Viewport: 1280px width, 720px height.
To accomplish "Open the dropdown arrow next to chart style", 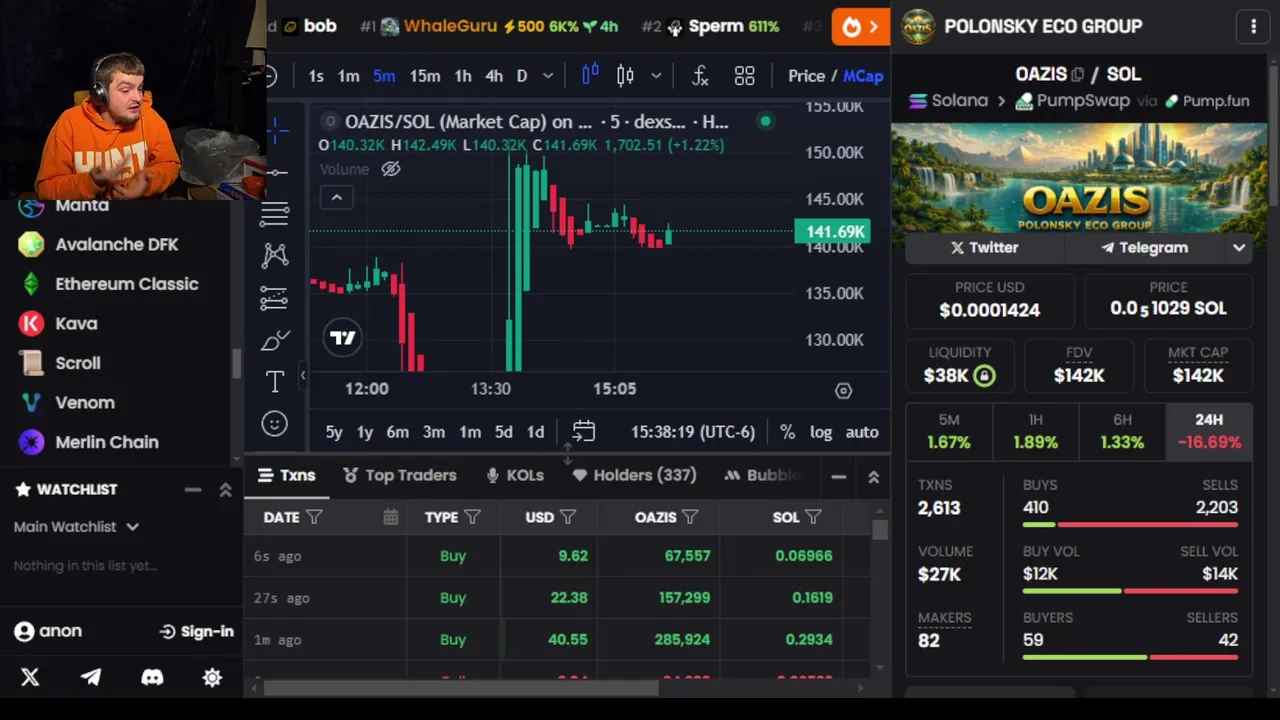I will click(656, 76).
